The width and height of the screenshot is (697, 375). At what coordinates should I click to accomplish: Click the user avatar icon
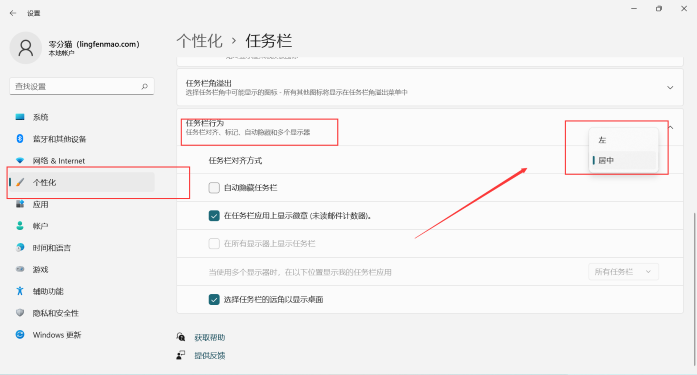pos(26,48)
